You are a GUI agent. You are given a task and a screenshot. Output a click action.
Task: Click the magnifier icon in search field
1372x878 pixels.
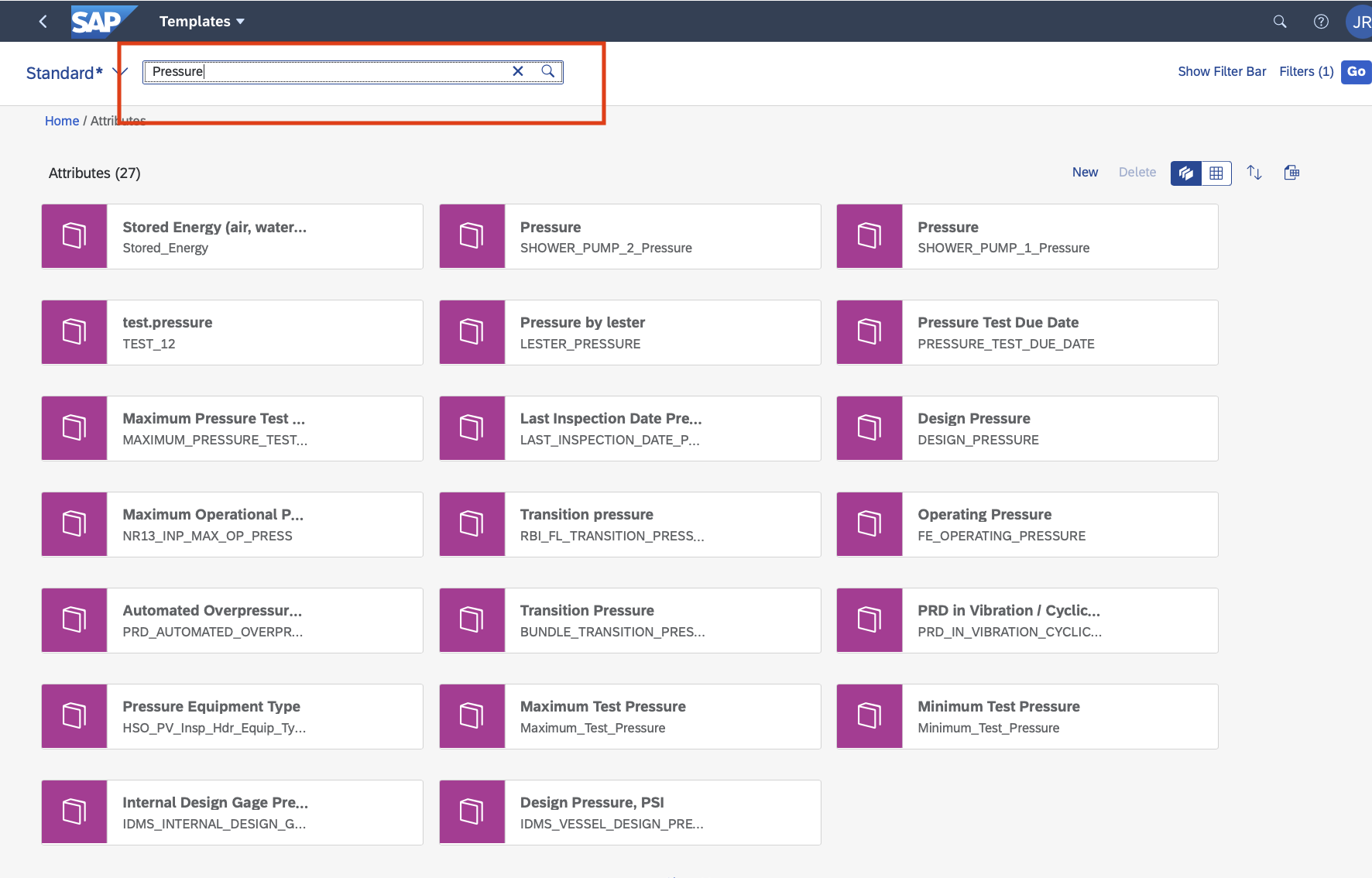point(548,71)
